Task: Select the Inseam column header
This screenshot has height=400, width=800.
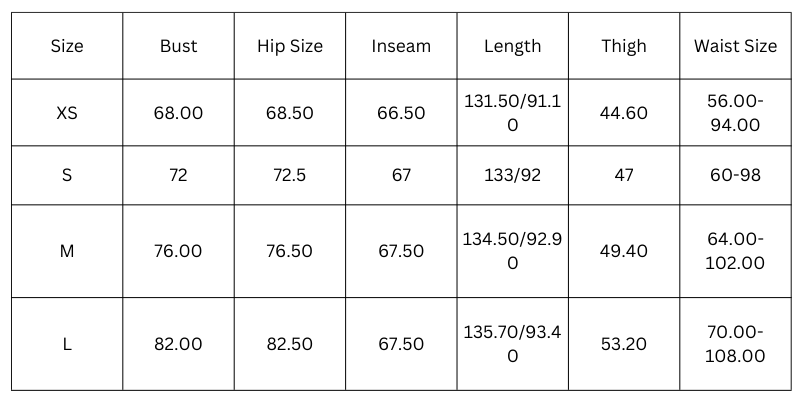Action: (x=401, y=46)
